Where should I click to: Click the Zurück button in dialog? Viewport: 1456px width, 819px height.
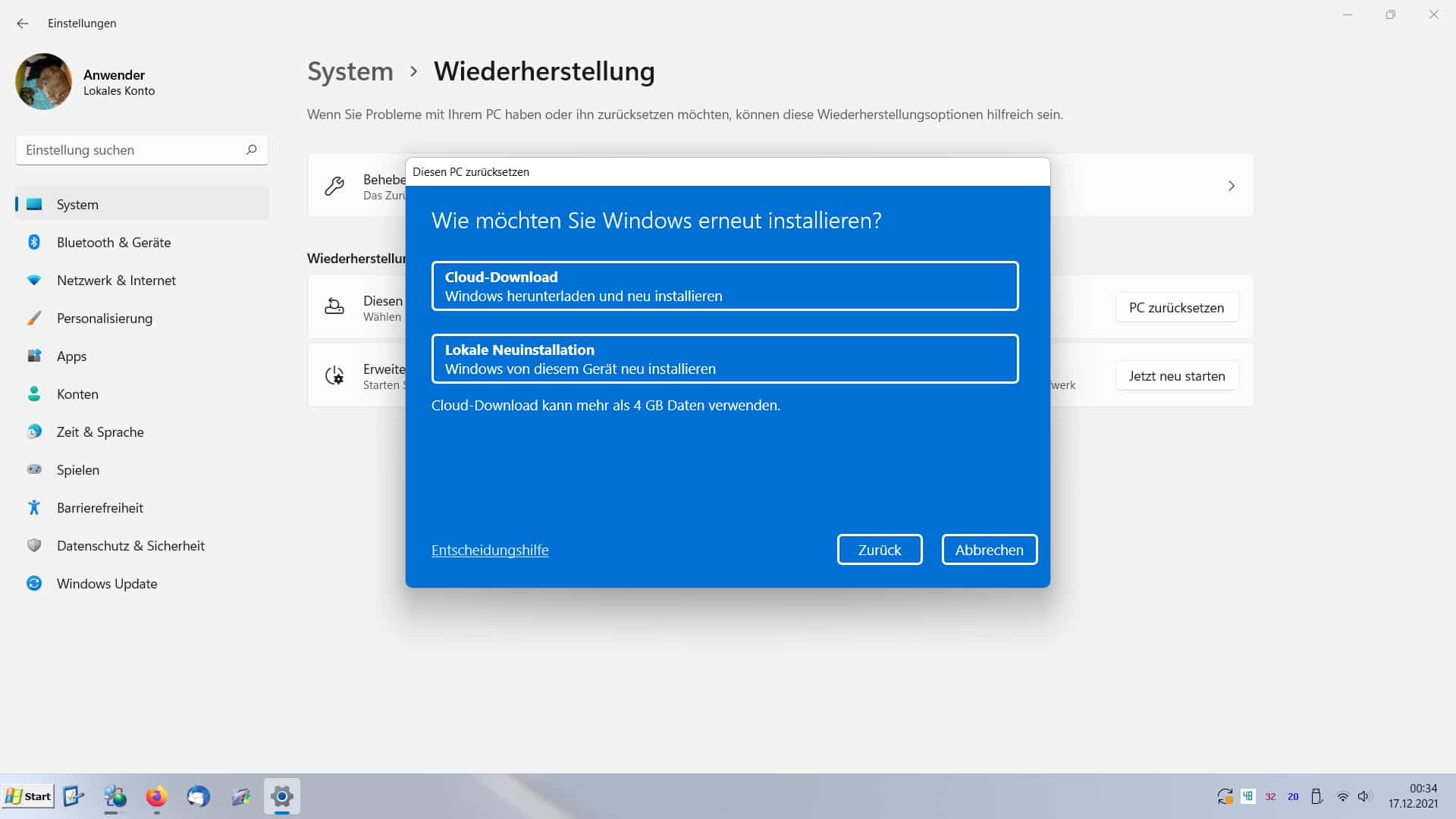click(880, 550)
